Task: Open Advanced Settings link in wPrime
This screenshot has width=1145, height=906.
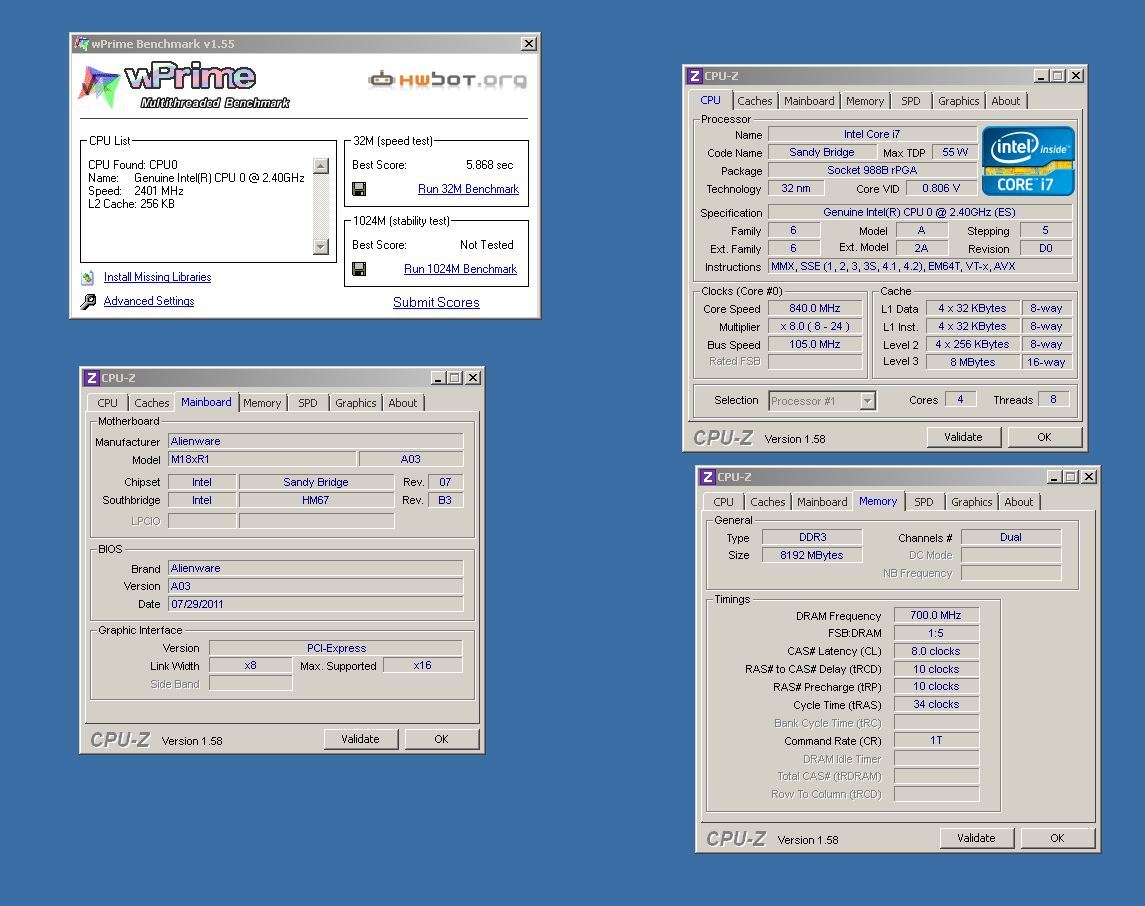Action: pyautogui.click(x=149, y=302)
